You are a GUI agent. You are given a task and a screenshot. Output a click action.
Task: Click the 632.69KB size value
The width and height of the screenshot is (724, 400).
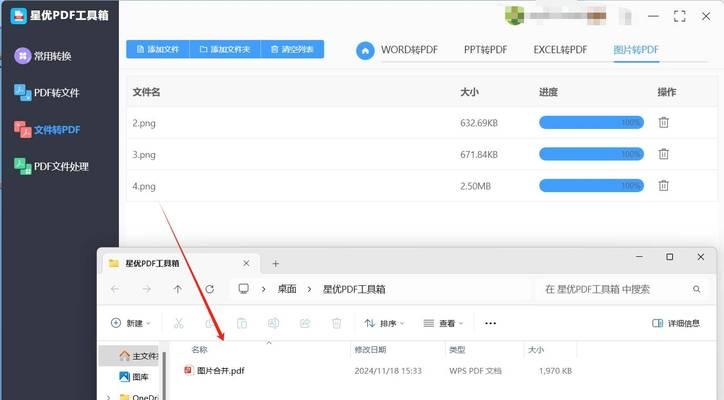[x=479, y=123]
